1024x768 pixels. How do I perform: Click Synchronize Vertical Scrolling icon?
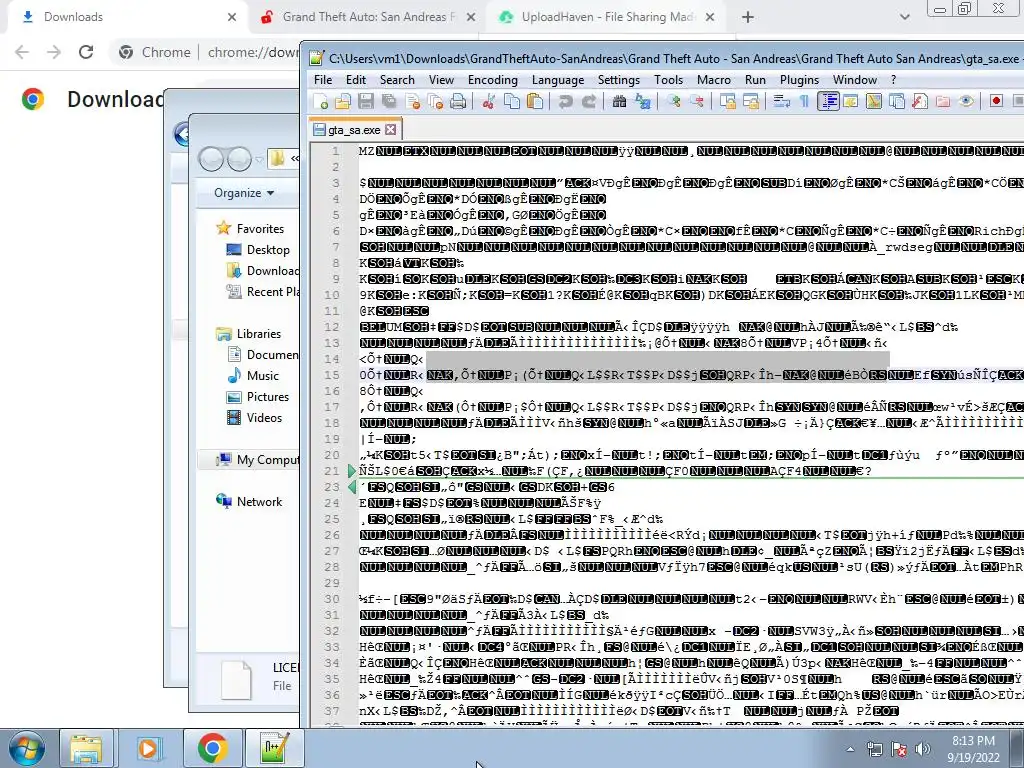click(x=728, y=101)
